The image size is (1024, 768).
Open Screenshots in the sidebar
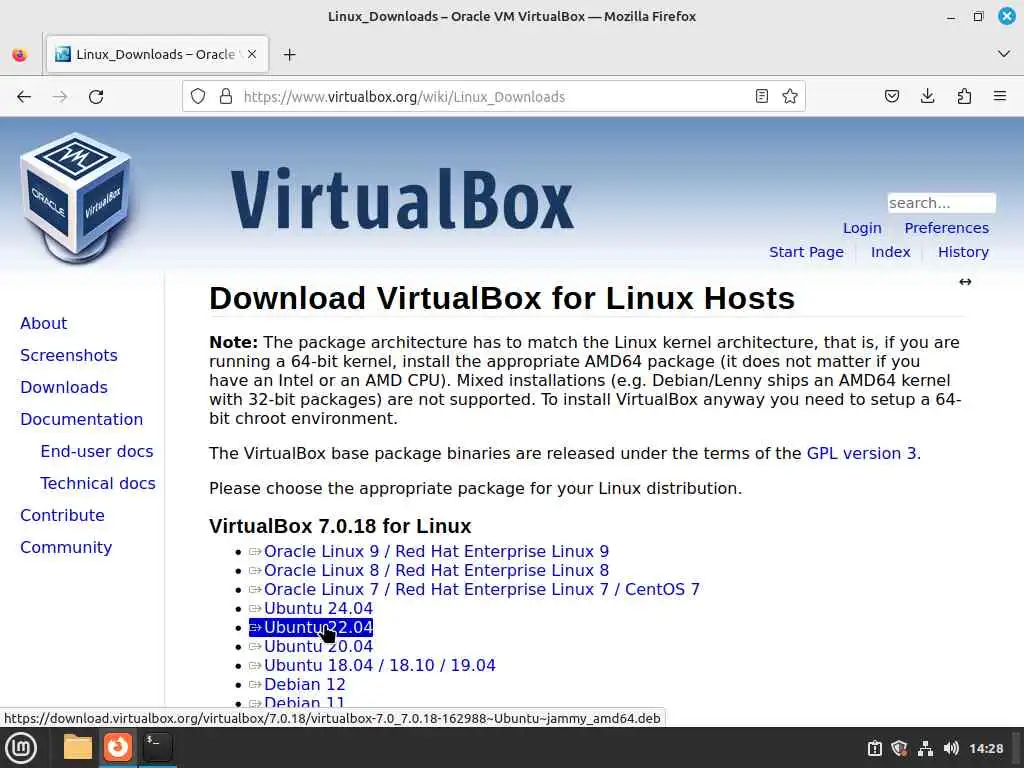(x=69, y=355)
